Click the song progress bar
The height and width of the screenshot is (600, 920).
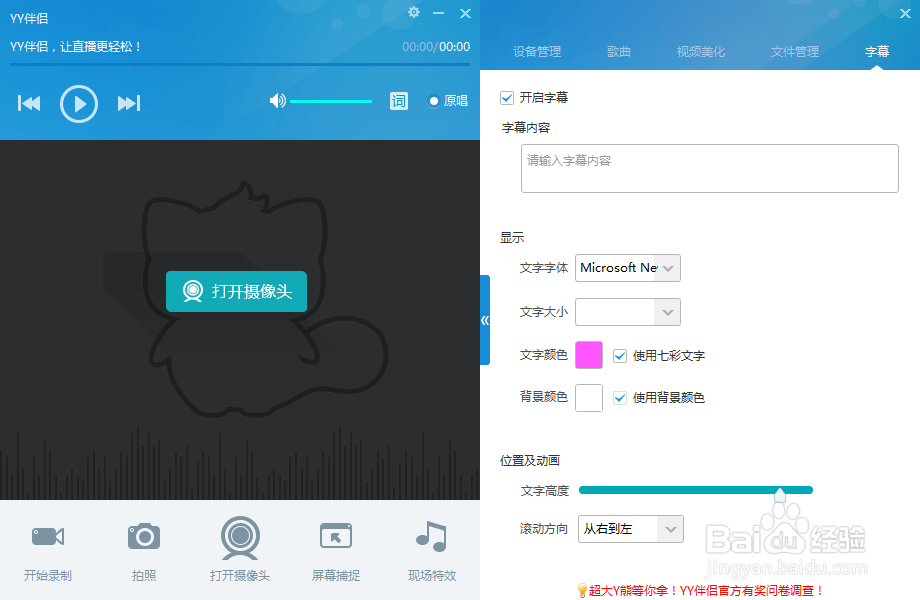coord(240,64)
